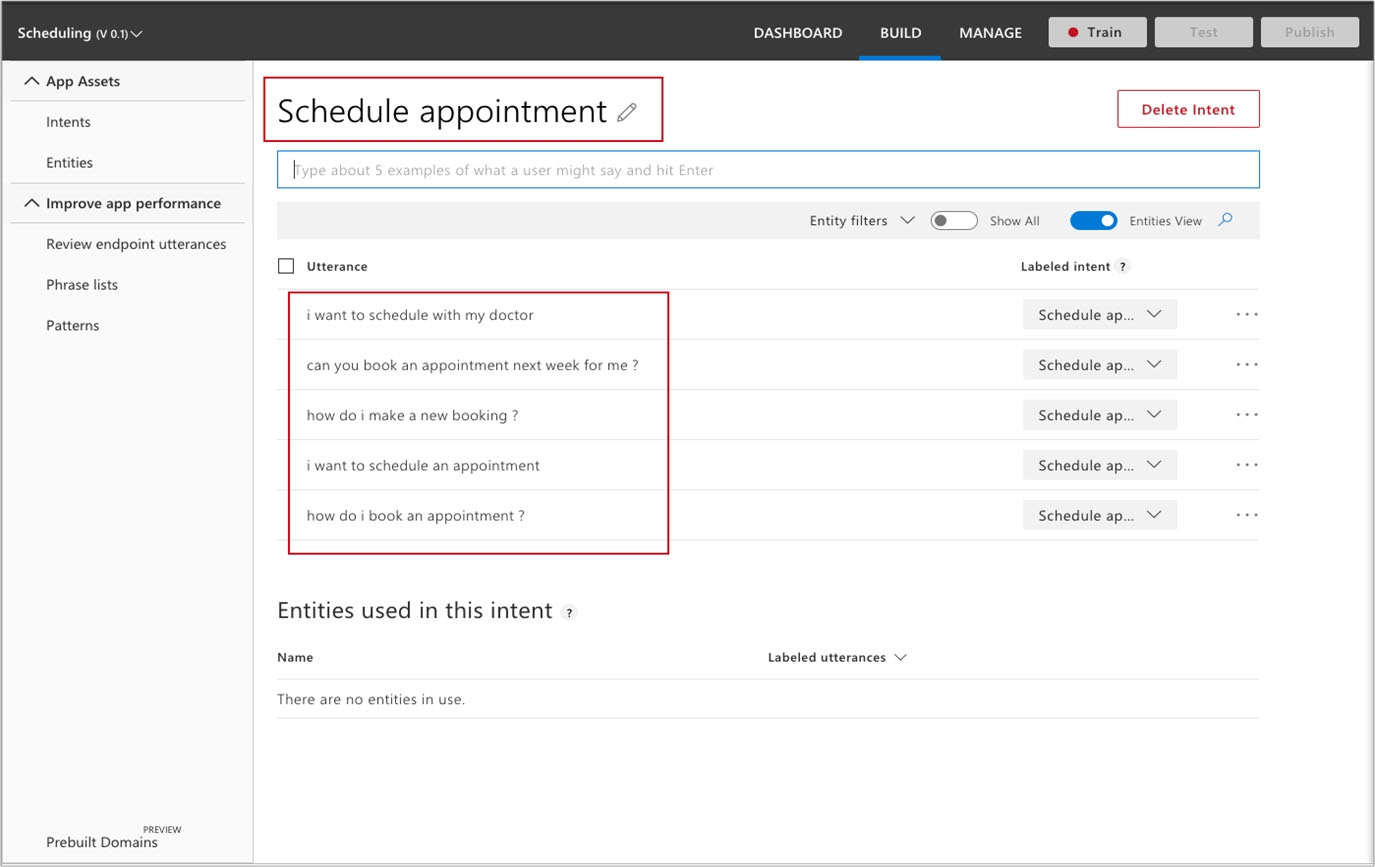The width and height of the screenshot is (1375, 867).
Task: Open Review endpoint utterances
Action: (x=136, y=243)
